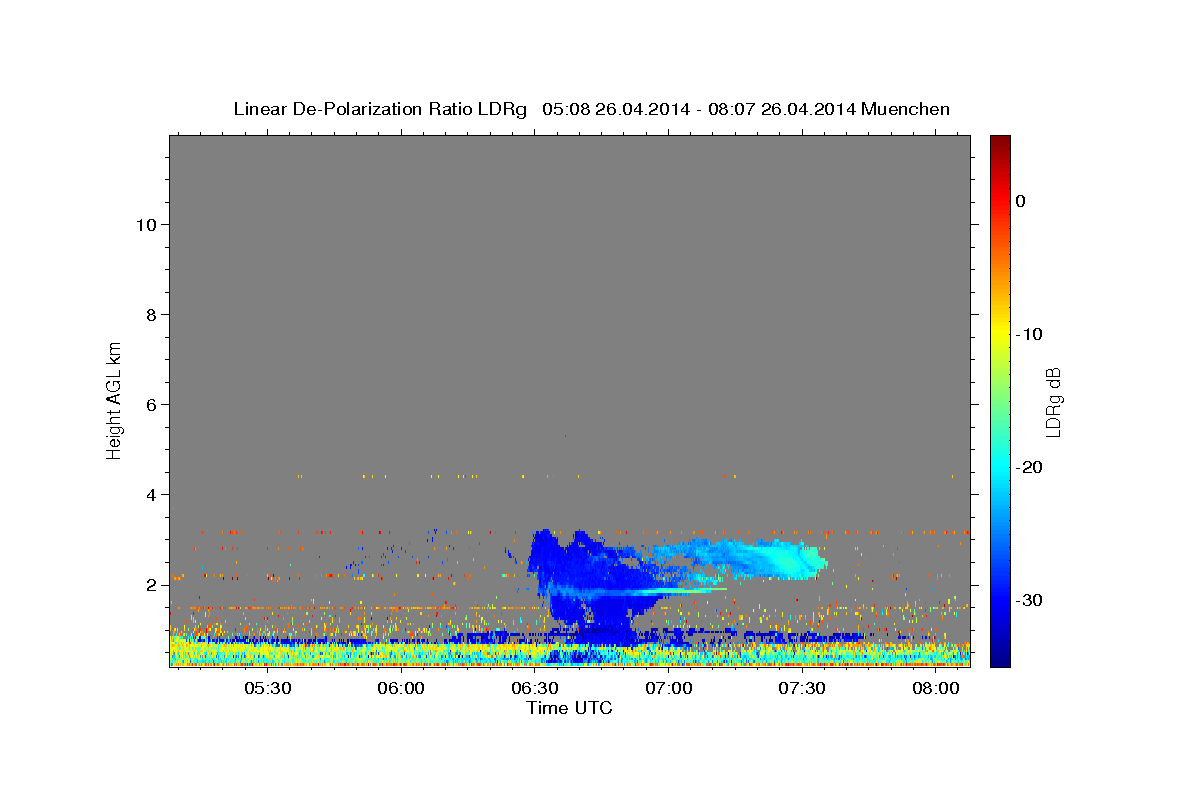Click the dark blue bottom of colorbar

point(1000,655)
